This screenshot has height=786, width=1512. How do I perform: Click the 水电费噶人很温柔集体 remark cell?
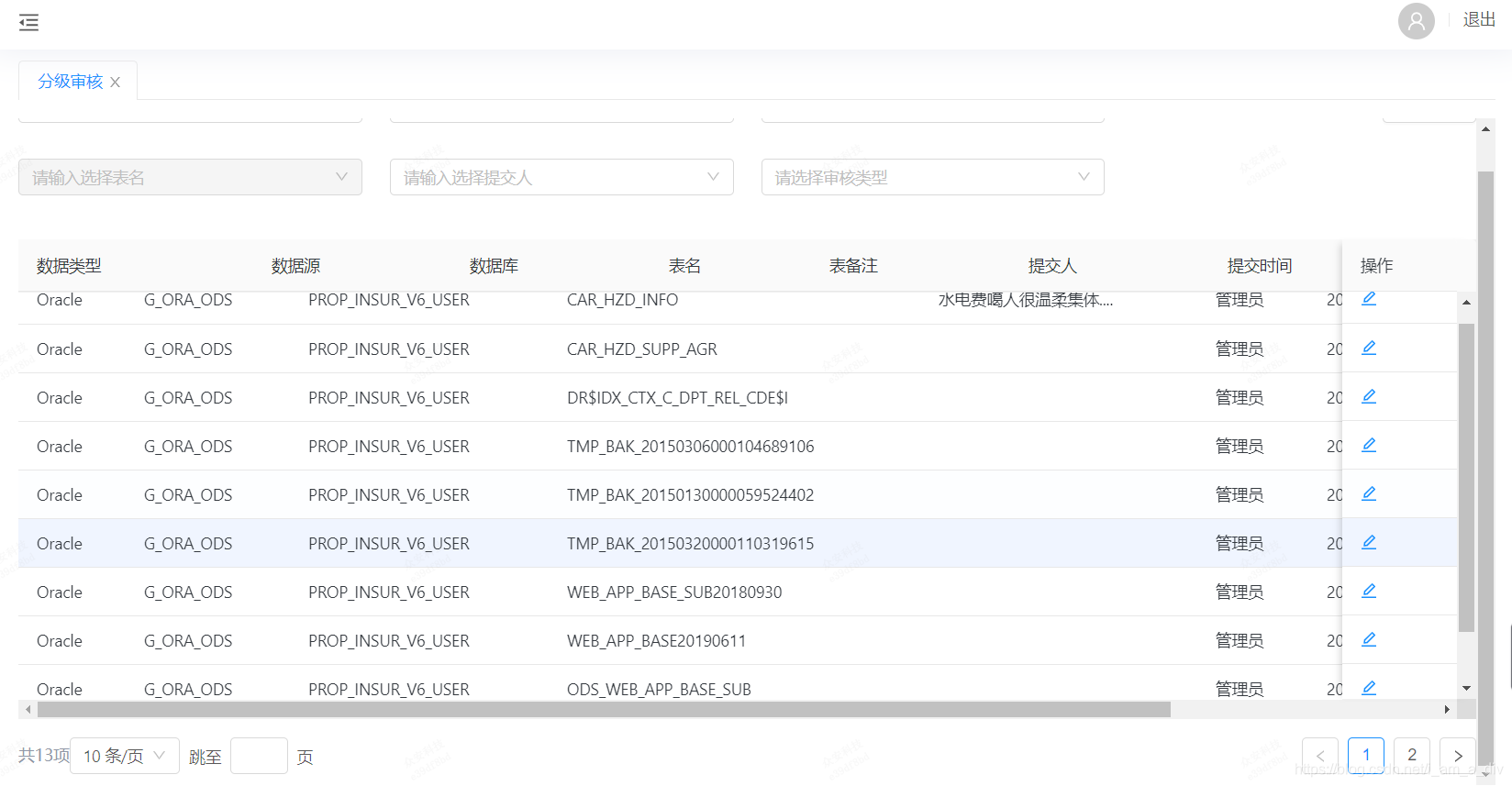1025,300
